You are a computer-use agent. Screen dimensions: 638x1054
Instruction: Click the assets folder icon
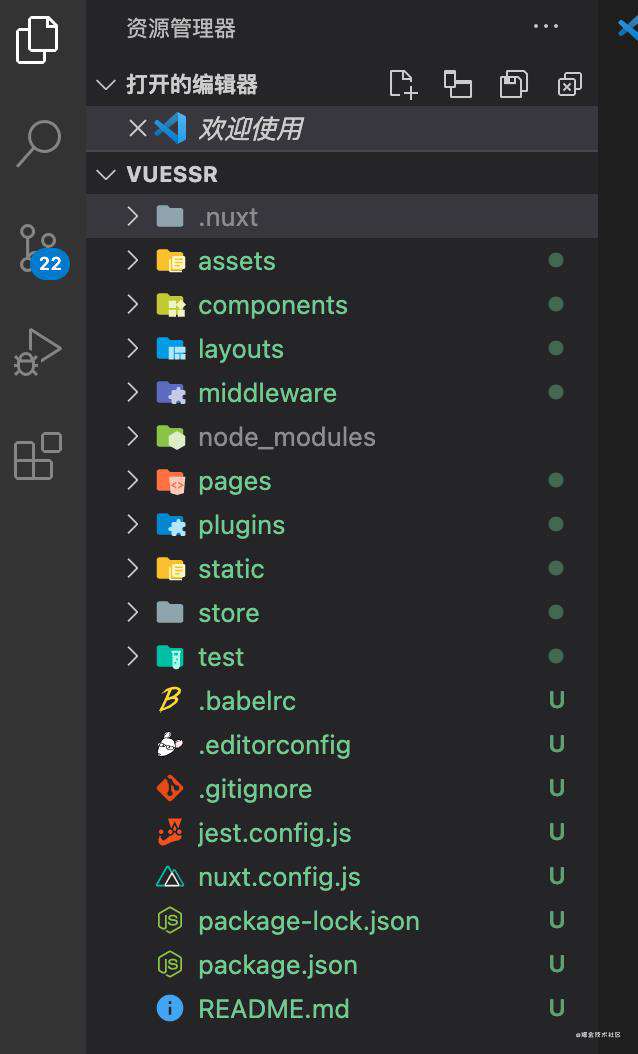pyautogui.click(x=171, y=260)
